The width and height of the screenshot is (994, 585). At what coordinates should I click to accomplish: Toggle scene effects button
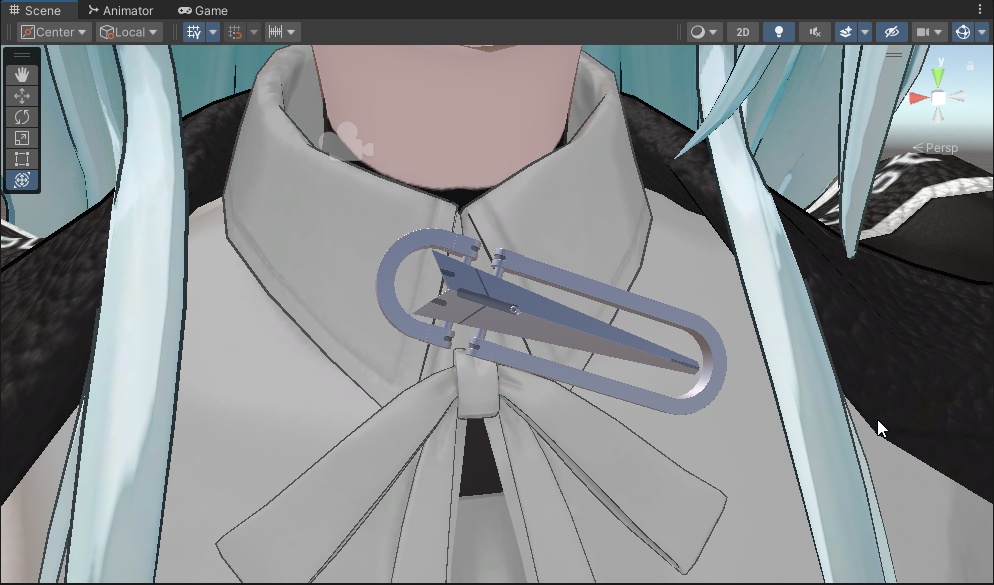(x=846, y=32)
